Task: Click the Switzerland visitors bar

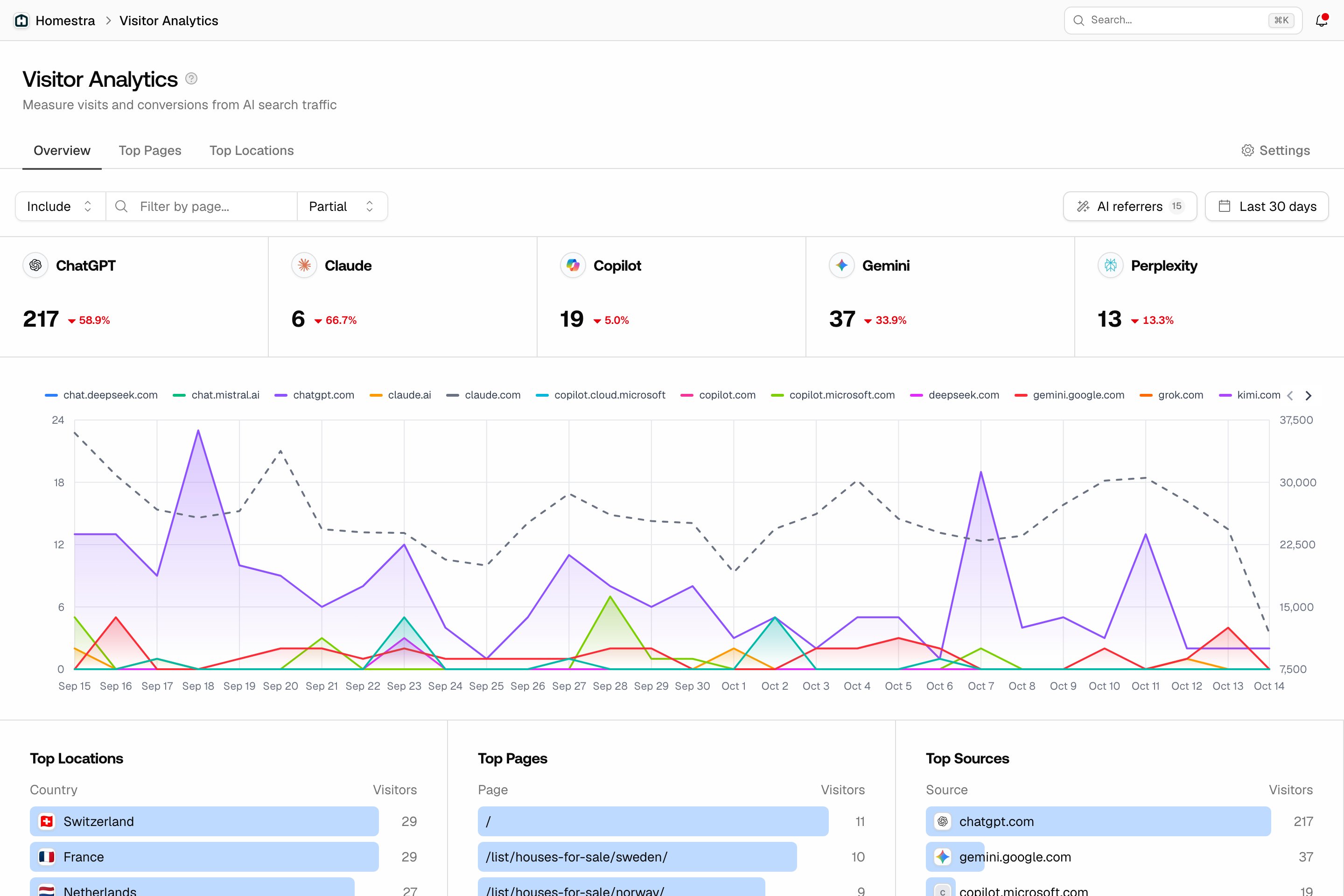Action: point(204,821)
